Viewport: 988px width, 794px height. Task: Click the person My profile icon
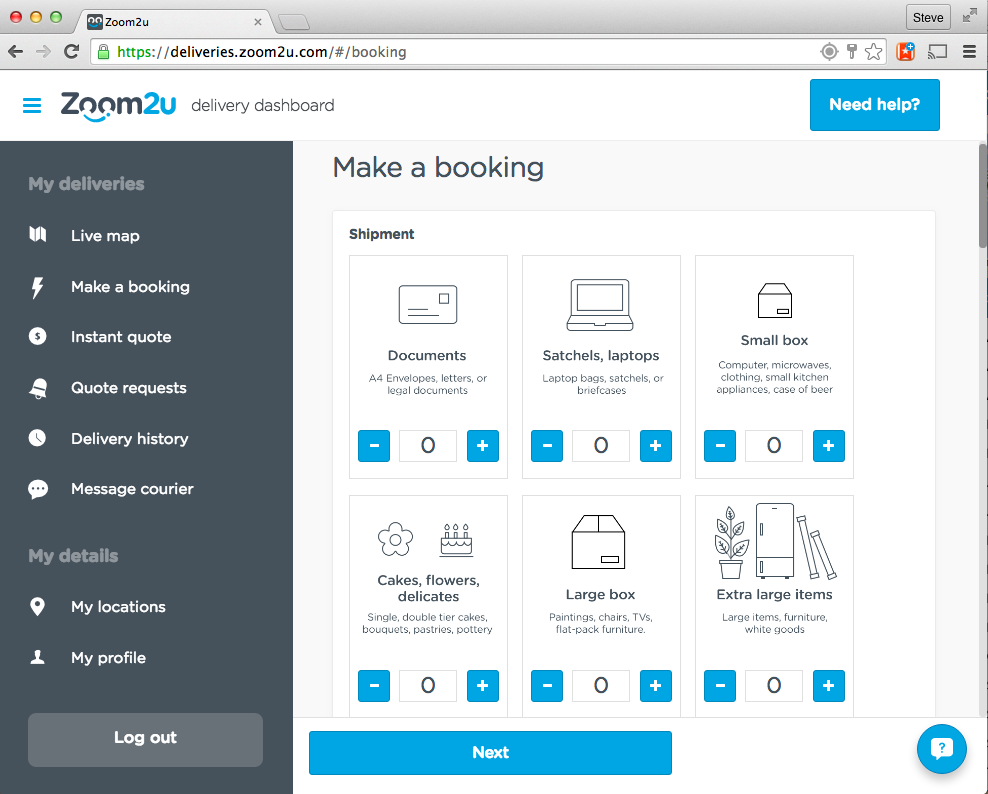coord(38,657)
